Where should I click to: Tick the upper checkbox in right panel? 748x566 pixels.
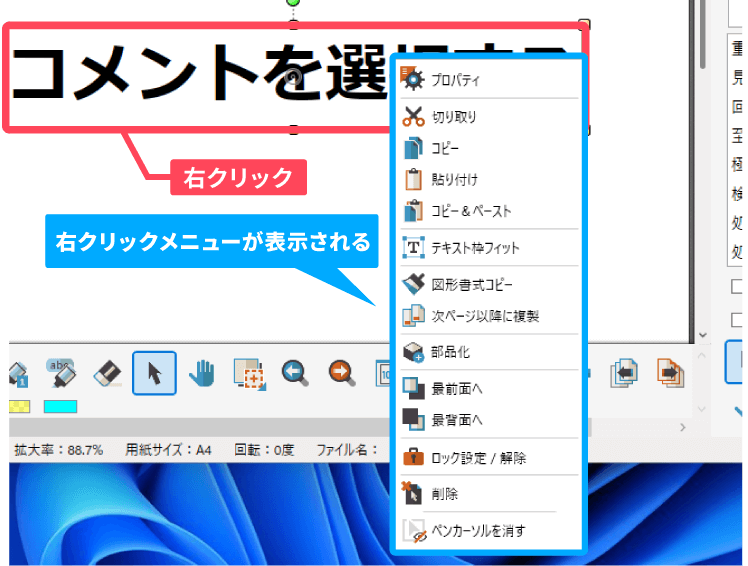(x=737, y=287)
